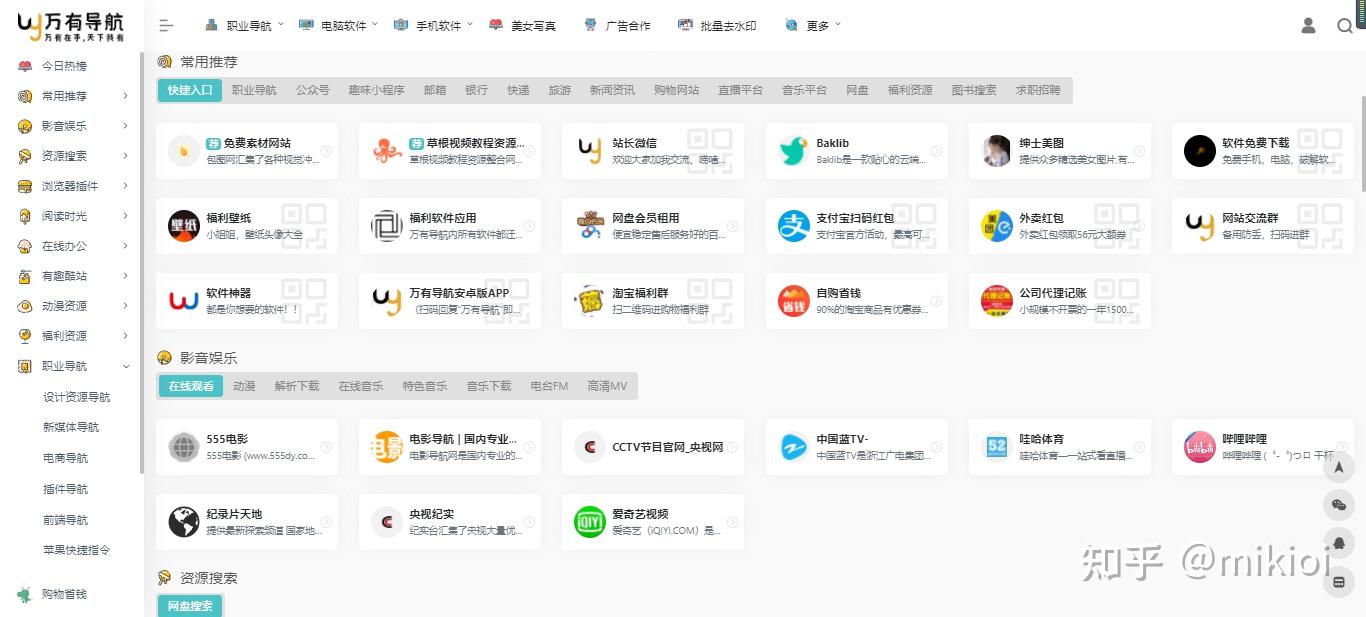Open the 绅士美图 avatar thumbnail
This screenshot has height=617, width=1366.
click(x=997, y=151)
